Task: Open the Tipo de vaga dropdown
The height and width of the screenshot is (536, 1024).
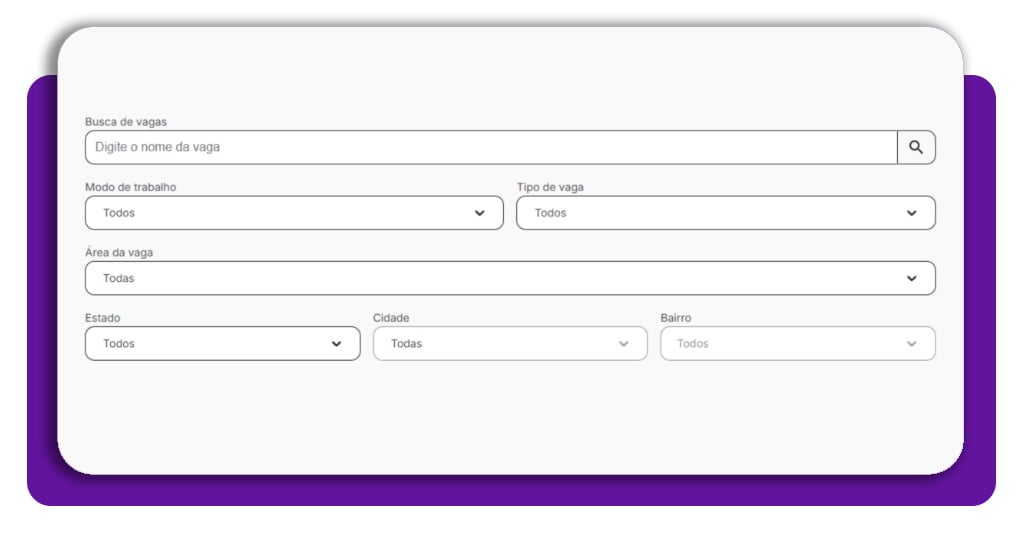Action: 726,213
